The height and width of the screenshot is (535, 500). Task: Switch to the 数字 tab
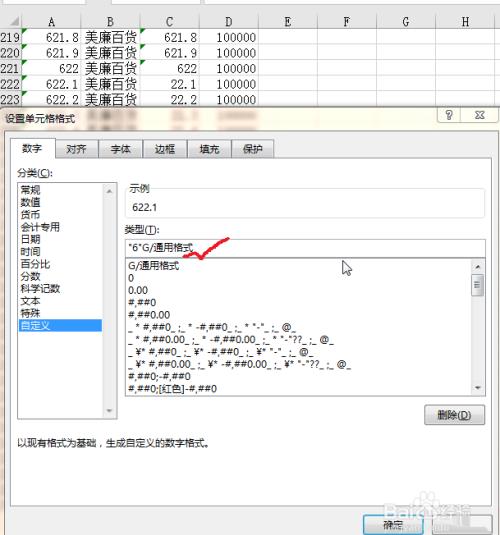tap(32, 149)
